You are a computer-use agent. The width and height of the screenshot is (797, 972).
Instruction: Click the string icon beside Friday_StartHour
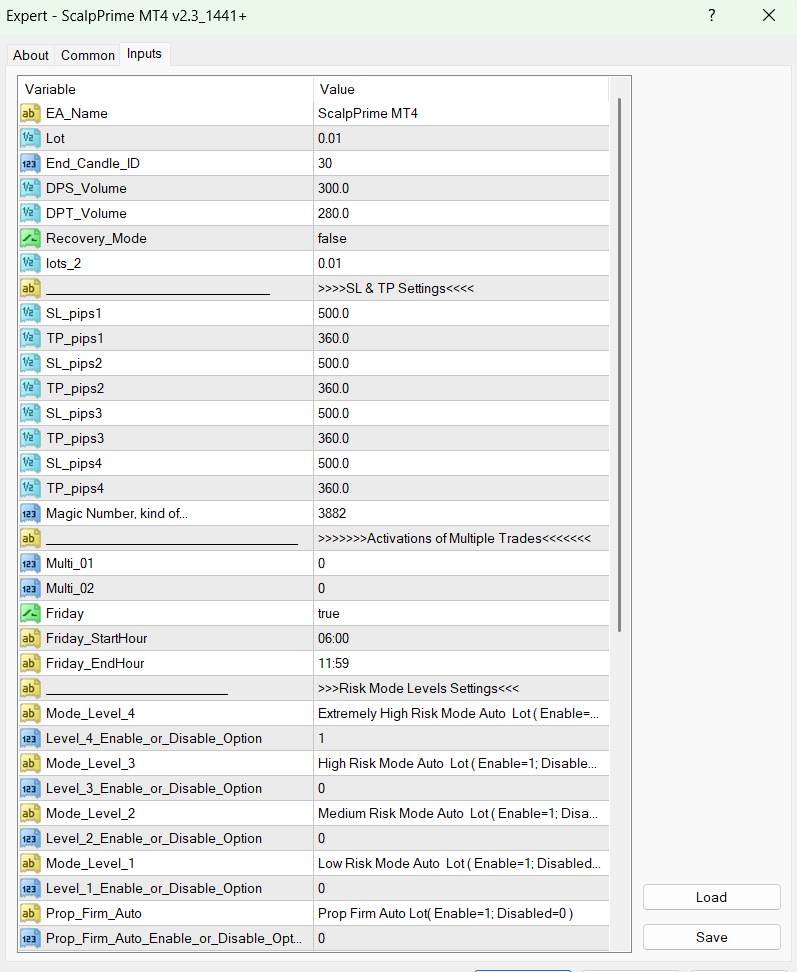(30, 638)
